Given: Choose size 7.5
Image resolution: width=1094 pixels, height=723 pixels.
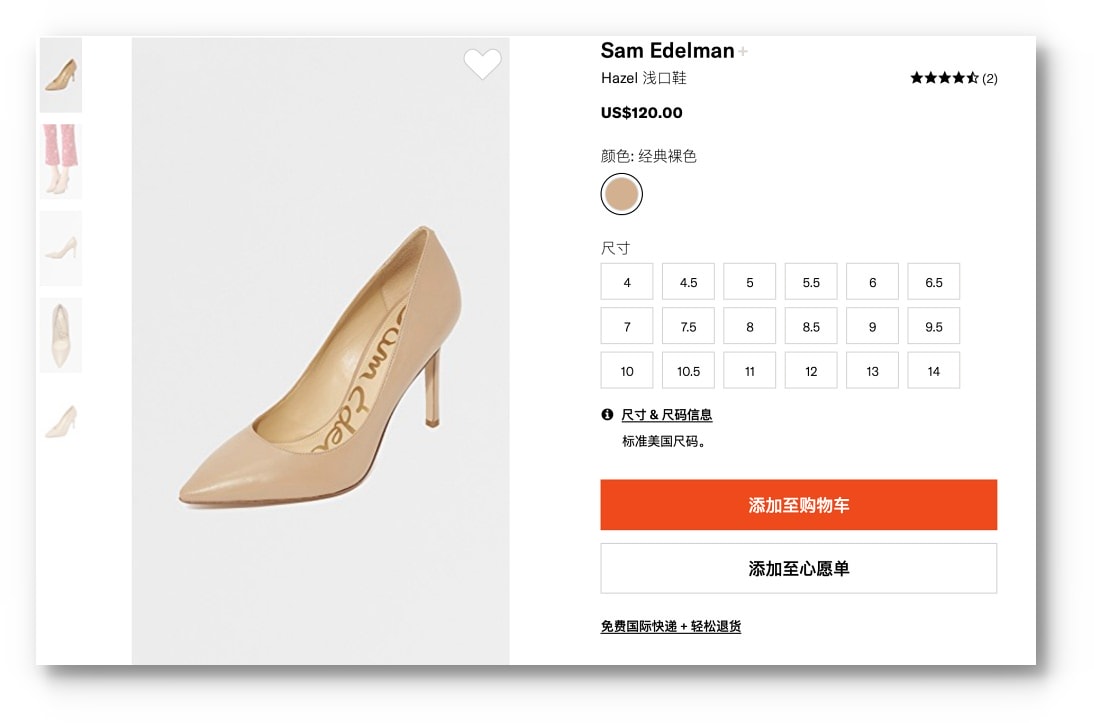Looking at the screenshot, I should point(688,326).
